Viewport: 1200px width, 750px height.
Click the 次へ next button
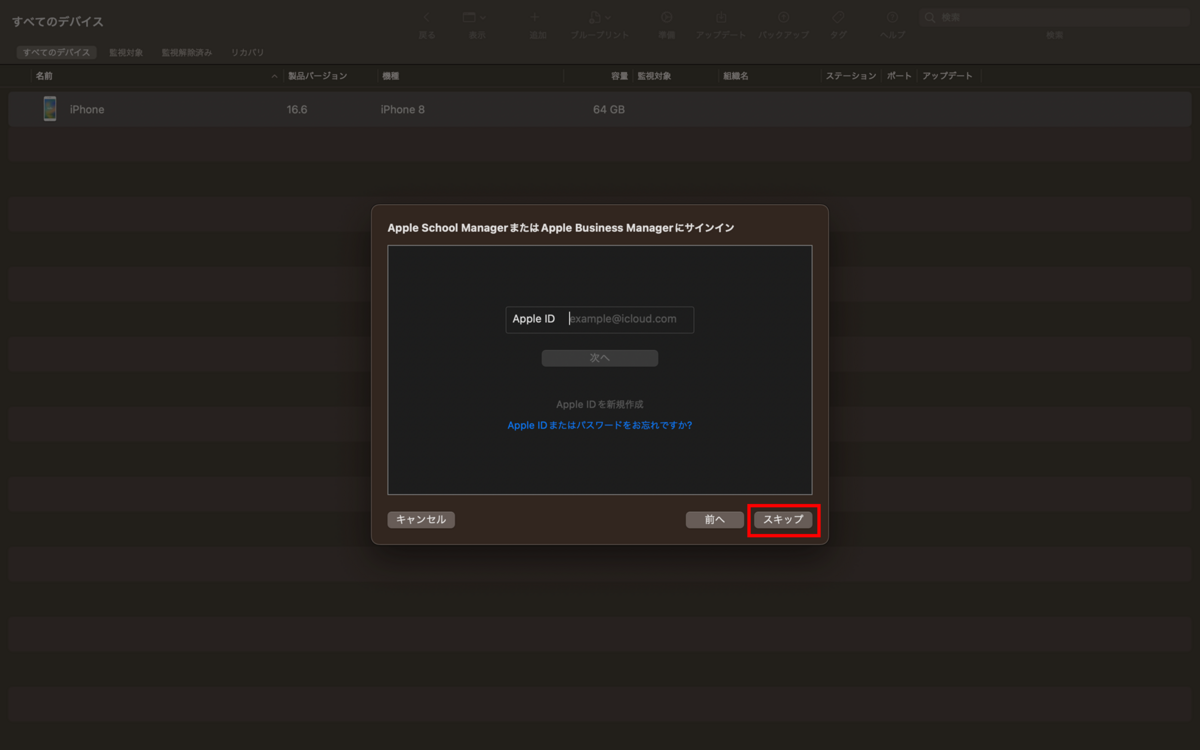point(600,358)
